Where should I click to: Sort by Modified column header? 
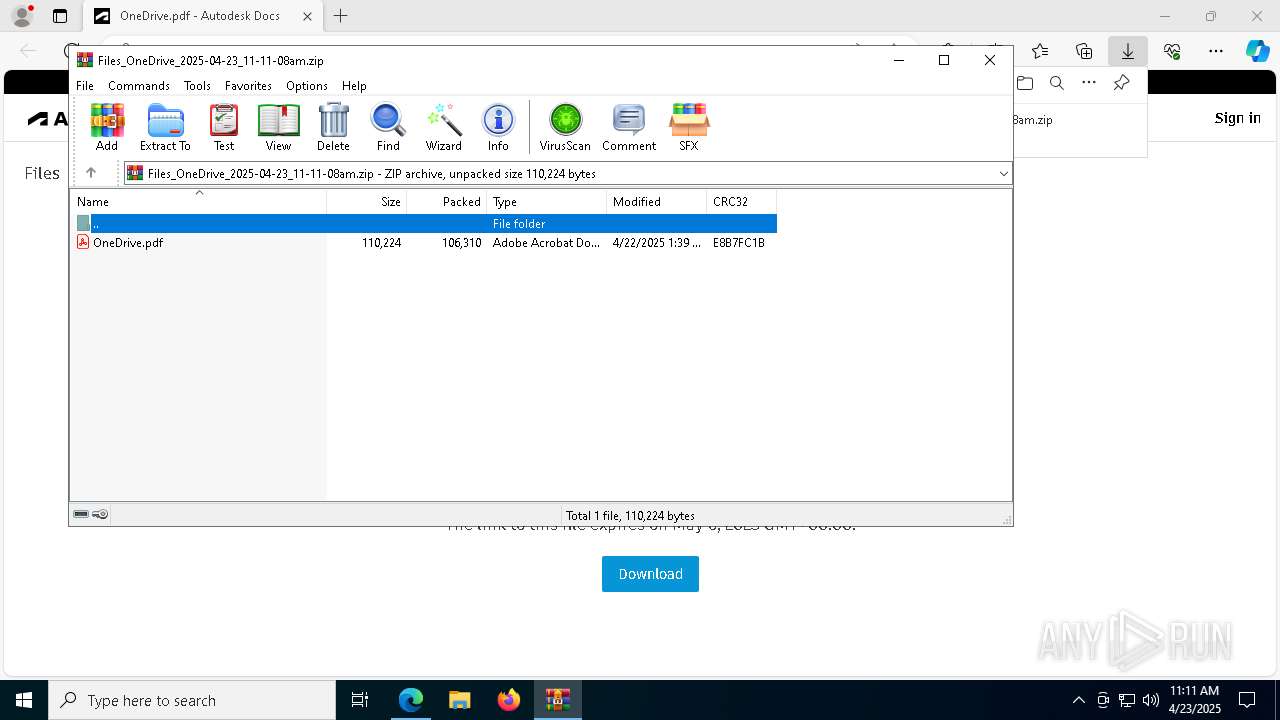(x=657, y=201)
